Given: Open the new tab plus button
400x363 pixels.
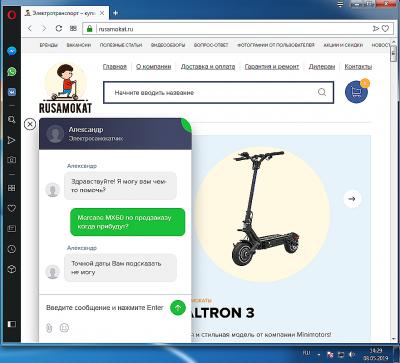Looking at the screenshot, I should point(115,13).
